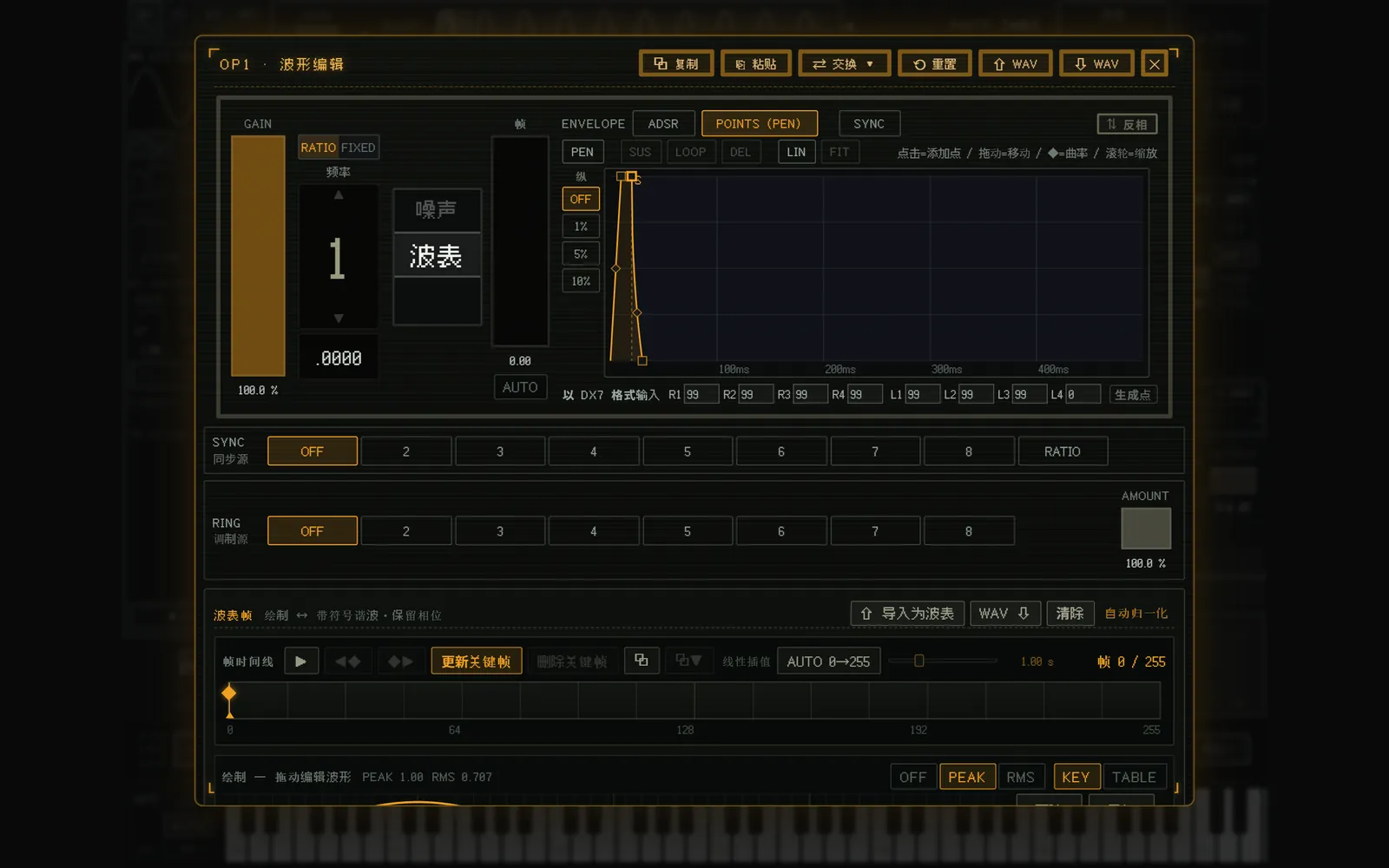This screenshot has width=1389, height=868.
Task: Click the WAV download arrow button
Action: tap(1096, 64)
